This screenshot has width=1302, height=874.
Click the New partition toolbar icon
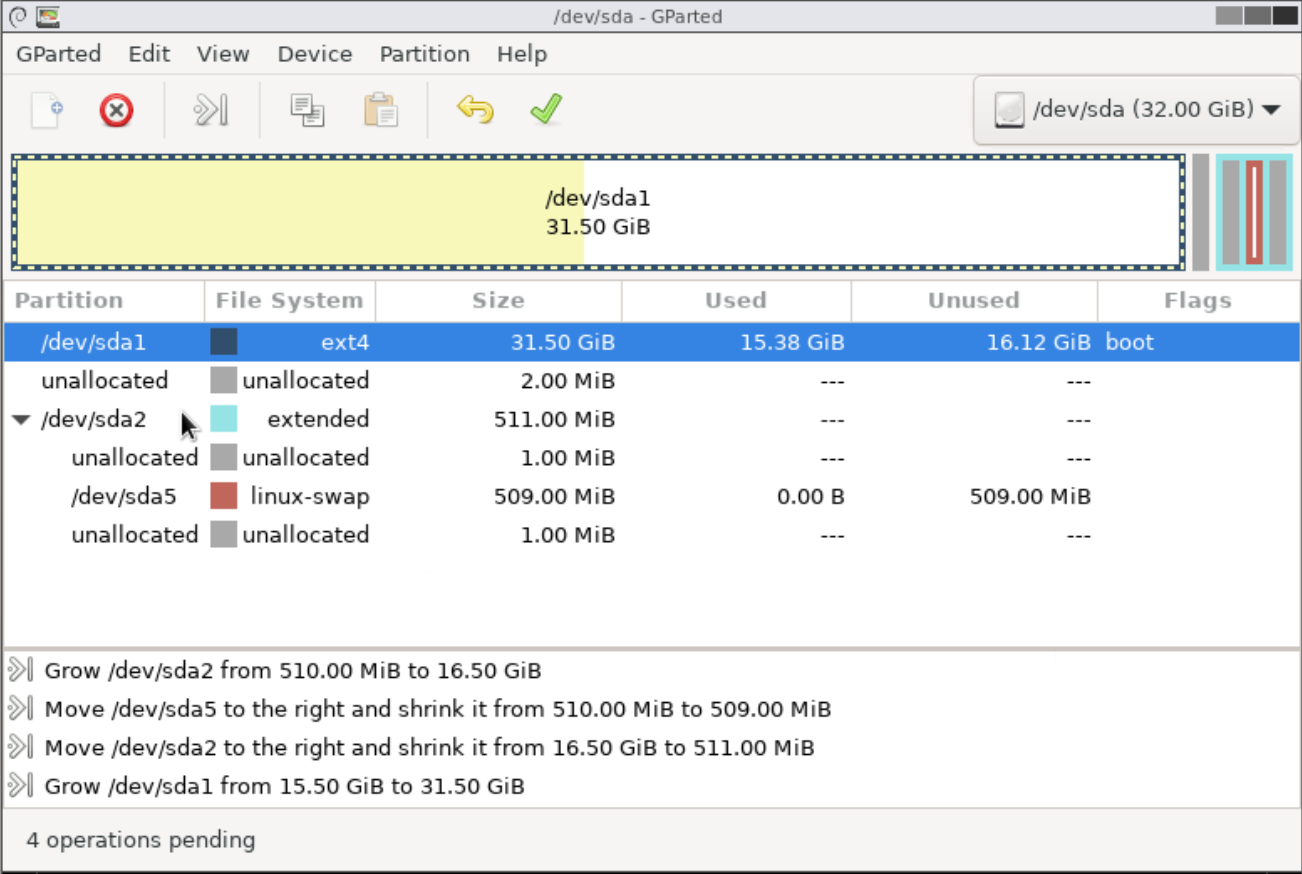click(x=47, y=110)
